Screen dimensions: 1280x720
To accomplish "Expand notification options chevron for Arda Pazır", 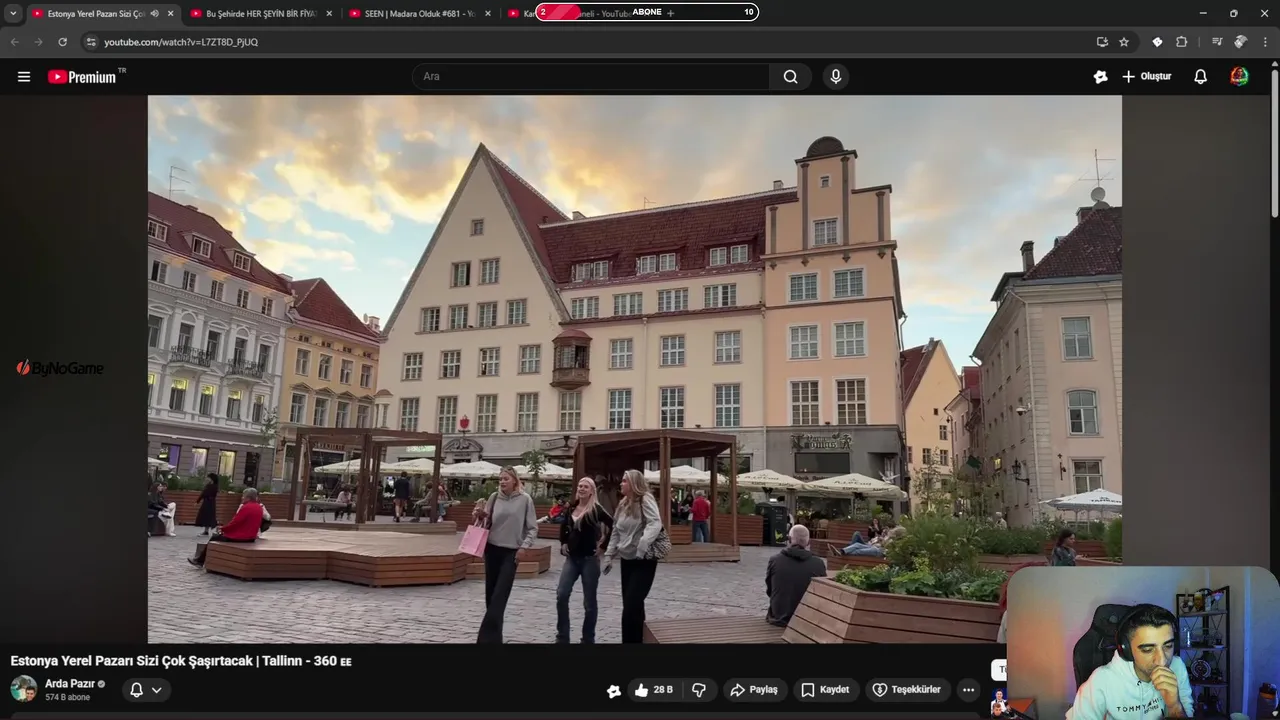I will tap(156, 690).
